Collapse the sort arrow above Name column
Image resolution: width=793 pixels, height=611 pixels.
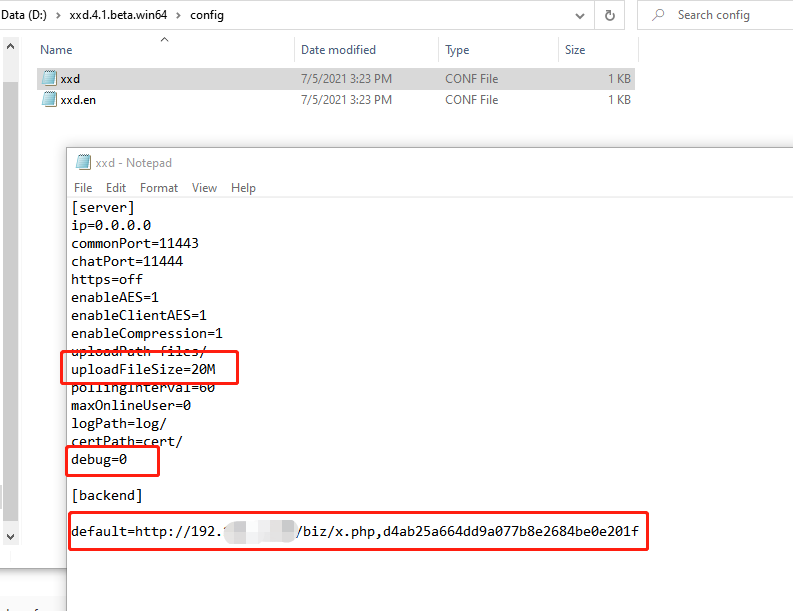[164, 39]
